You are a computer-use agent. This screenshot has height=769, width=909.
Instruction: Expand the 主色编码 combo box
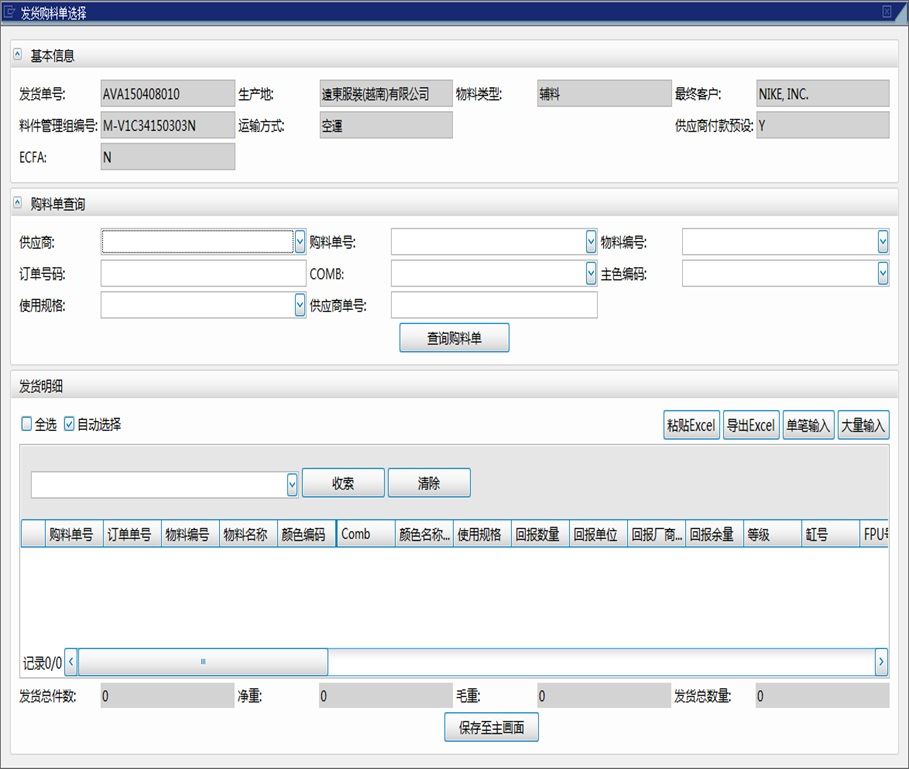tap(882, 273)
